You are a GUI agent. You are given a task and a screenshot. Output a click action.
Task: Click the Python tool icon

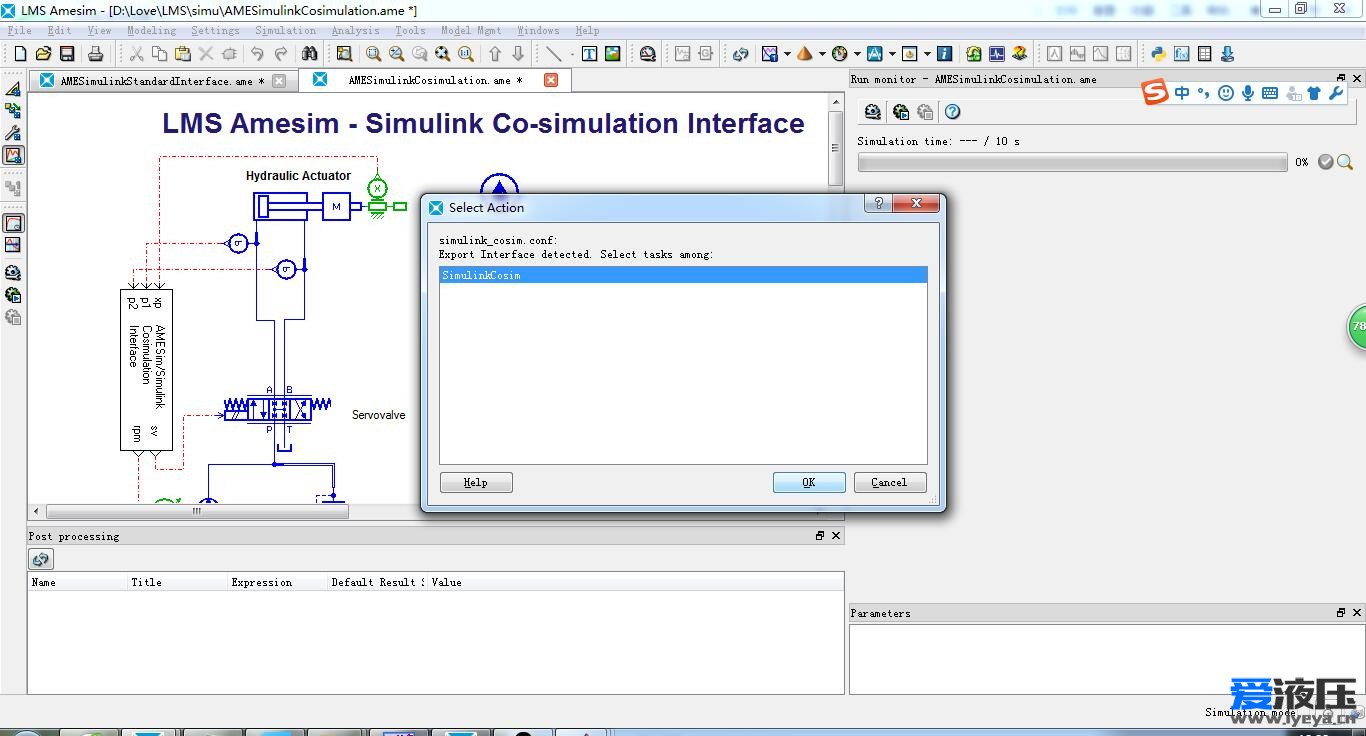[x=1158, y=54]
